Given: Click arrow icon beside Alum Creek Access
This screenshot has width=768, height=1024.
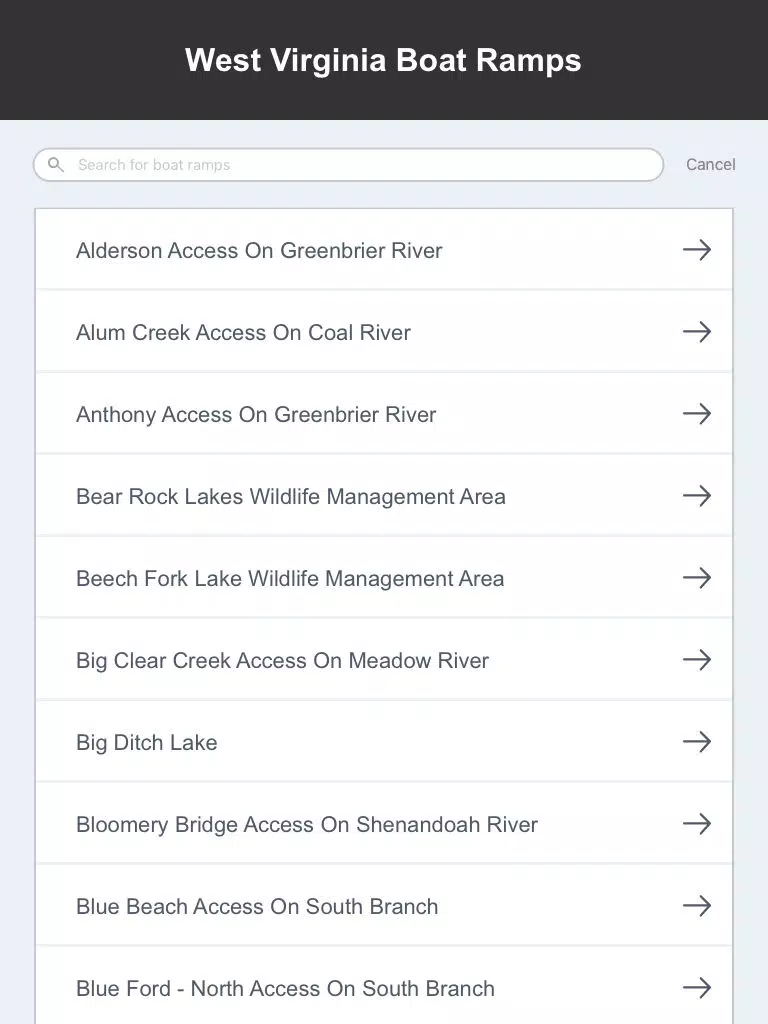Looking at the screenshot, I should pyautogui.click(x=697, y=332).
